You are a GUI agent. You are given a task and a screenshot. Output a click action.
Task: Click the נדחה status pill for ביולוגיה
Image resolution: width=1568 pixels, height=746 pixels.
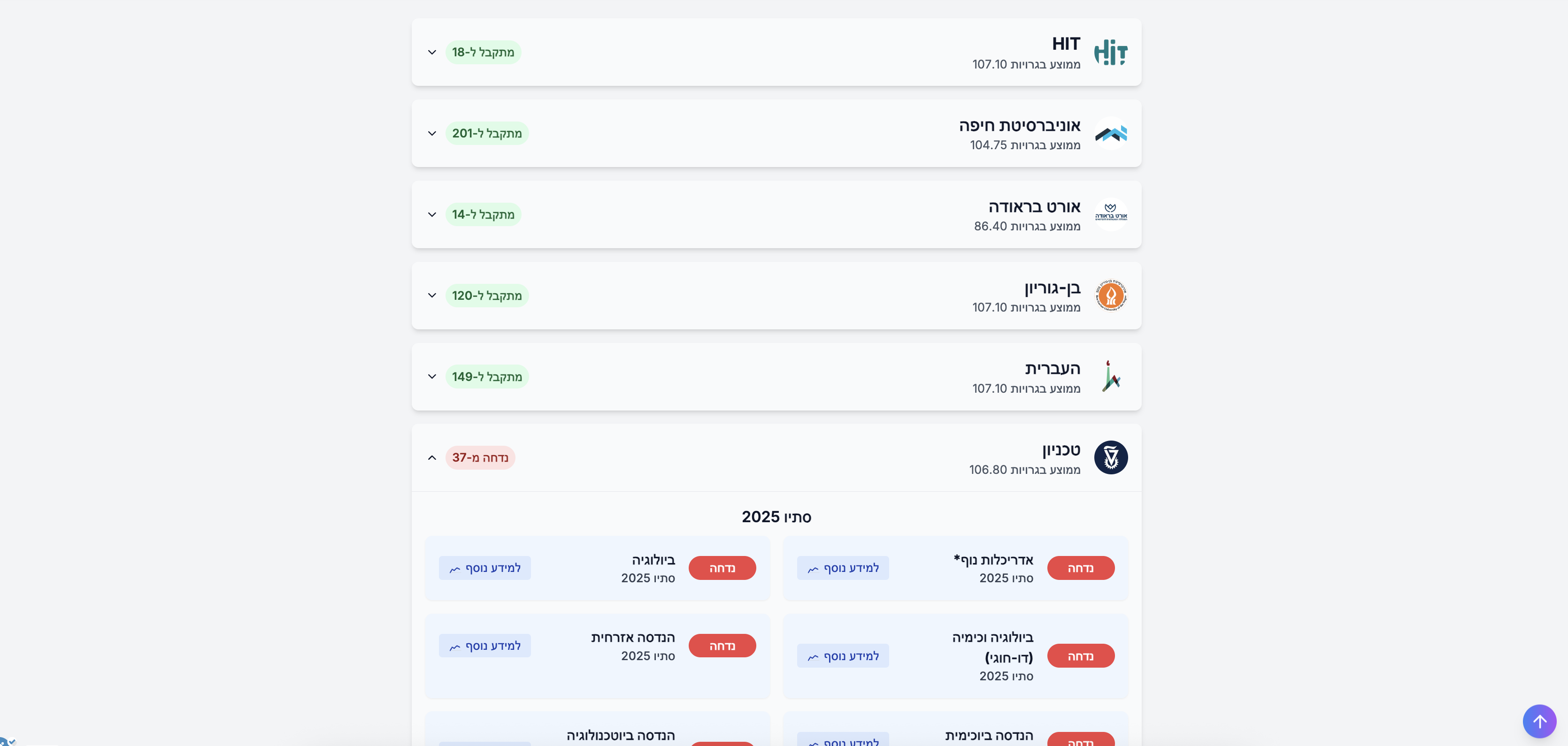pos(723,568)
